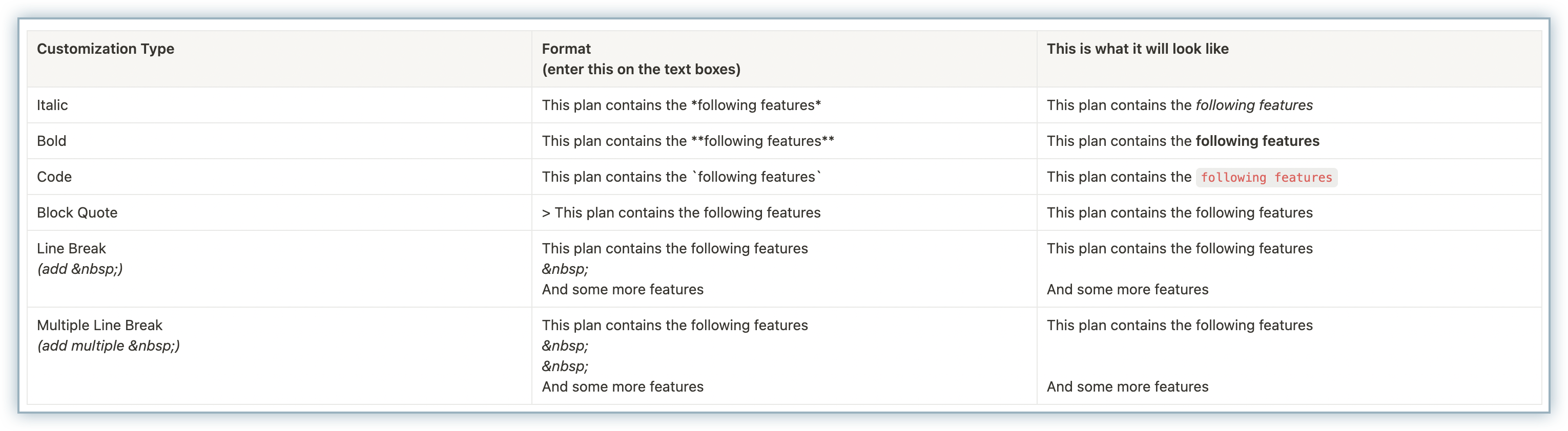
Task: Click the "(add &nbsp;)" note under Line Break
Action: coord(80,269)
